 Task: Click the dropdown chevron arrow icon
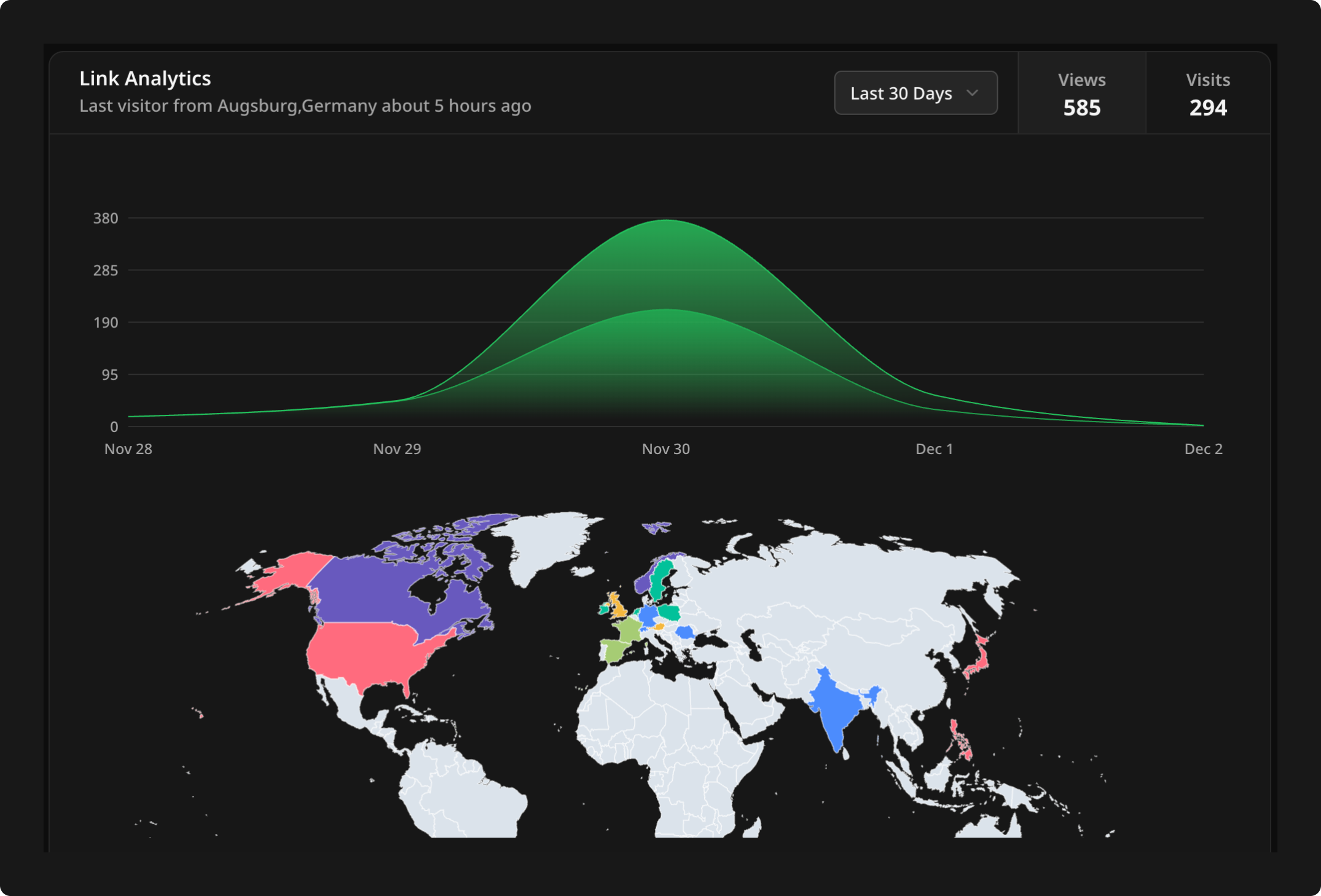click(972, 93)
